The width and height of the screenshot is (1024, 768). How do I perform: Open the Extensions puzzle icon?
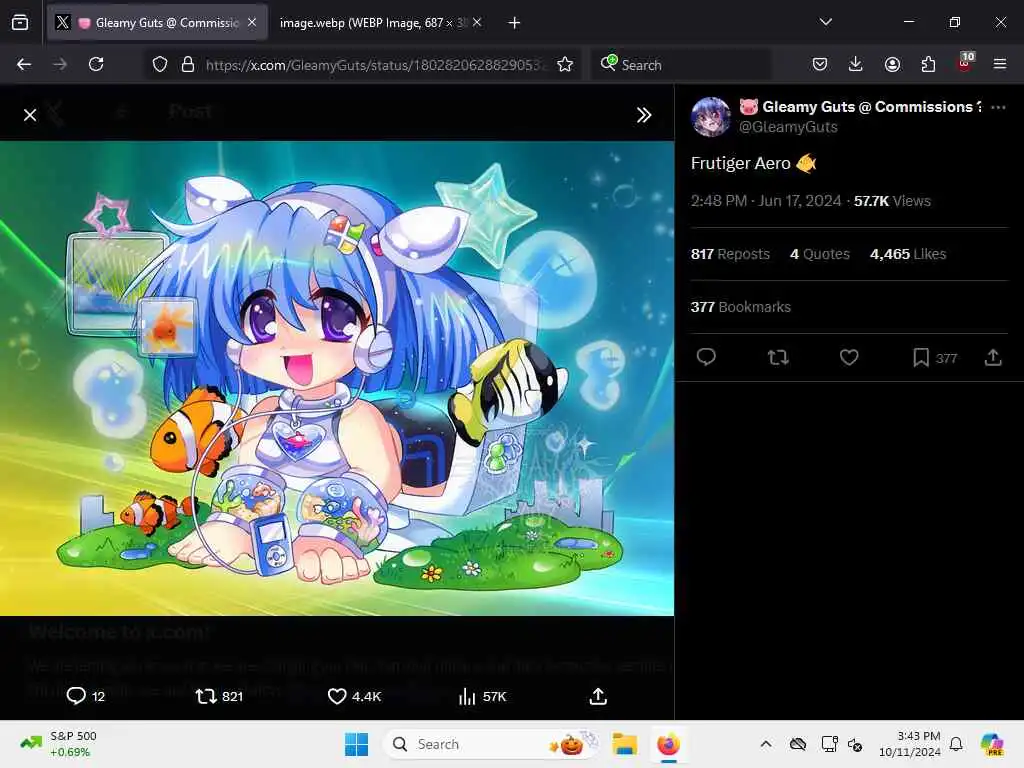pos(928,64)
